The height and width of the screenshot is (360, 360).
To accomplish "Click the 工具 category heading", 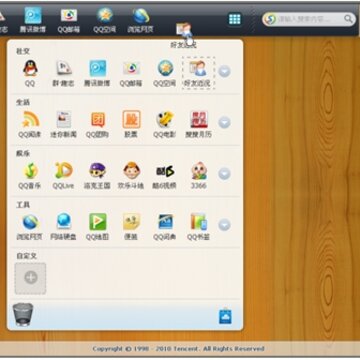I will (23, 205).
